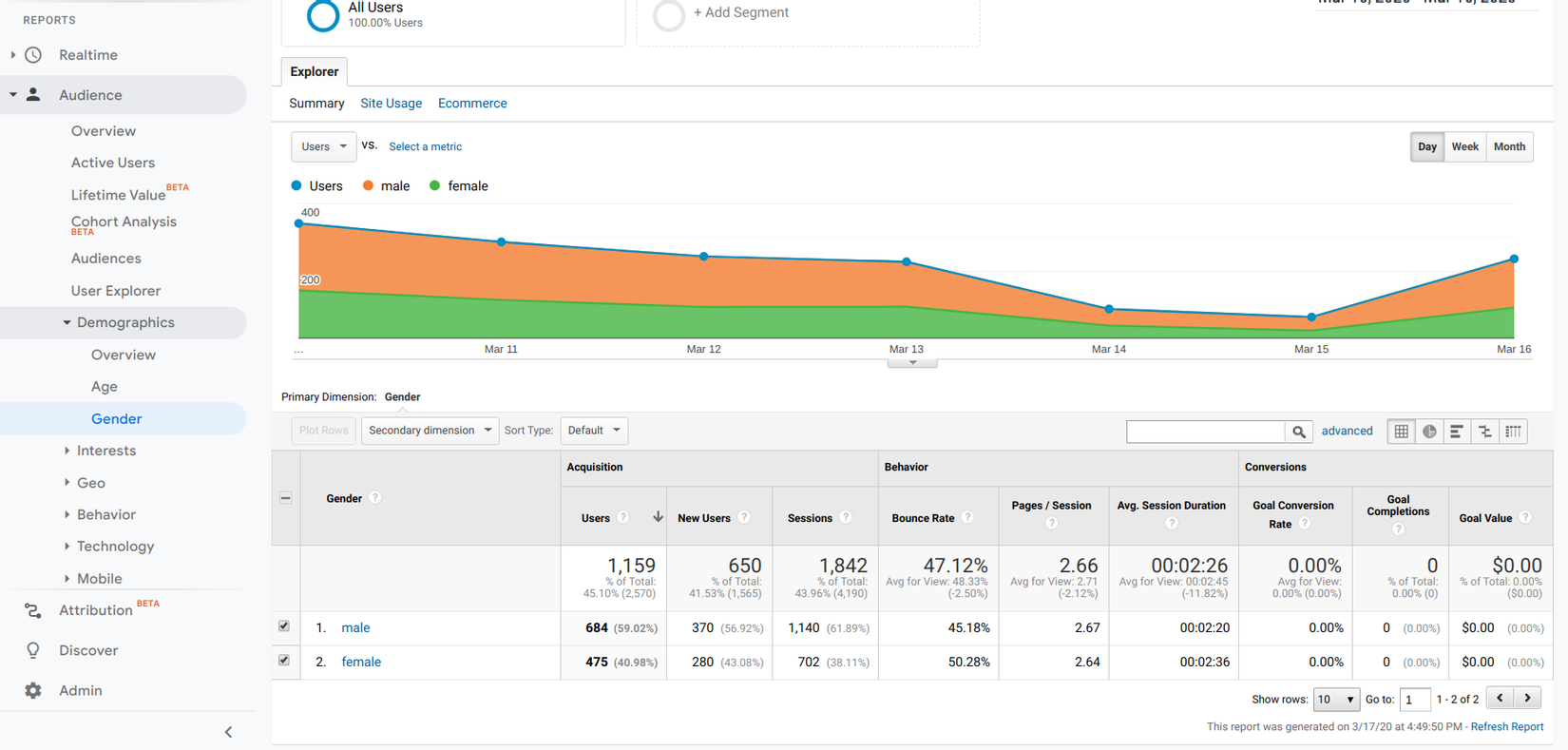Screen dimensions: 1568x750
Task: Click the search magnifier button
Action: pos(1299,432)
